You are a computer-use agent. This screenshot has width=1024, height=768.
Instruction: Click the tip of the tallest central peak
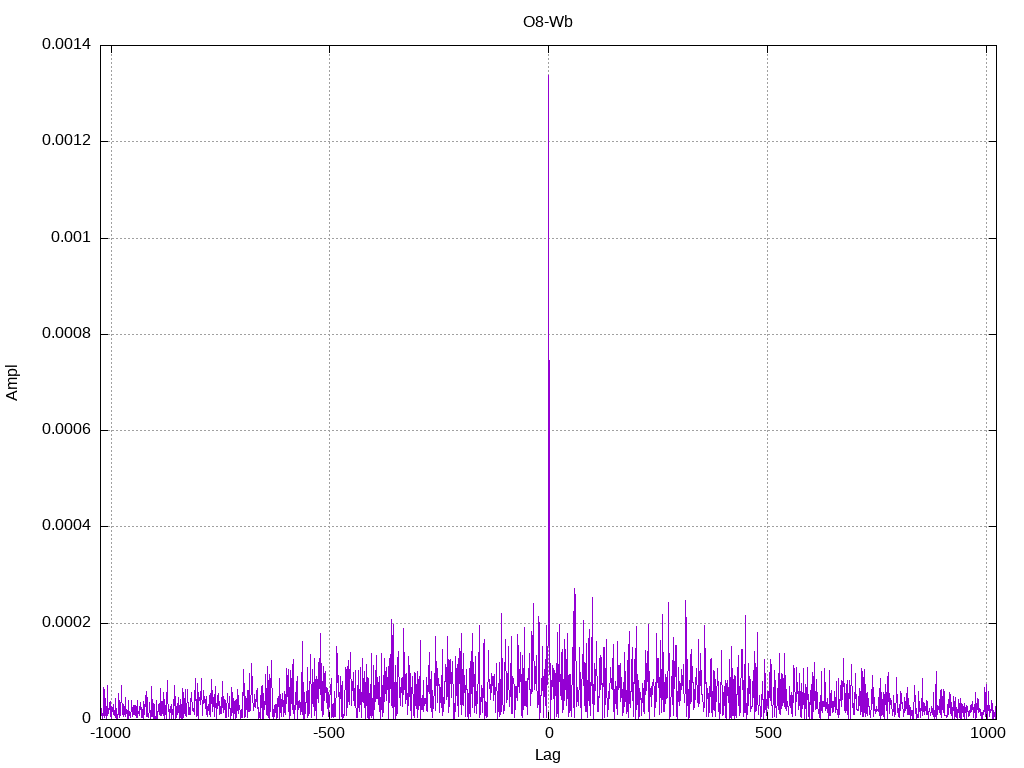pyautogui.click(x=548, y=75)
